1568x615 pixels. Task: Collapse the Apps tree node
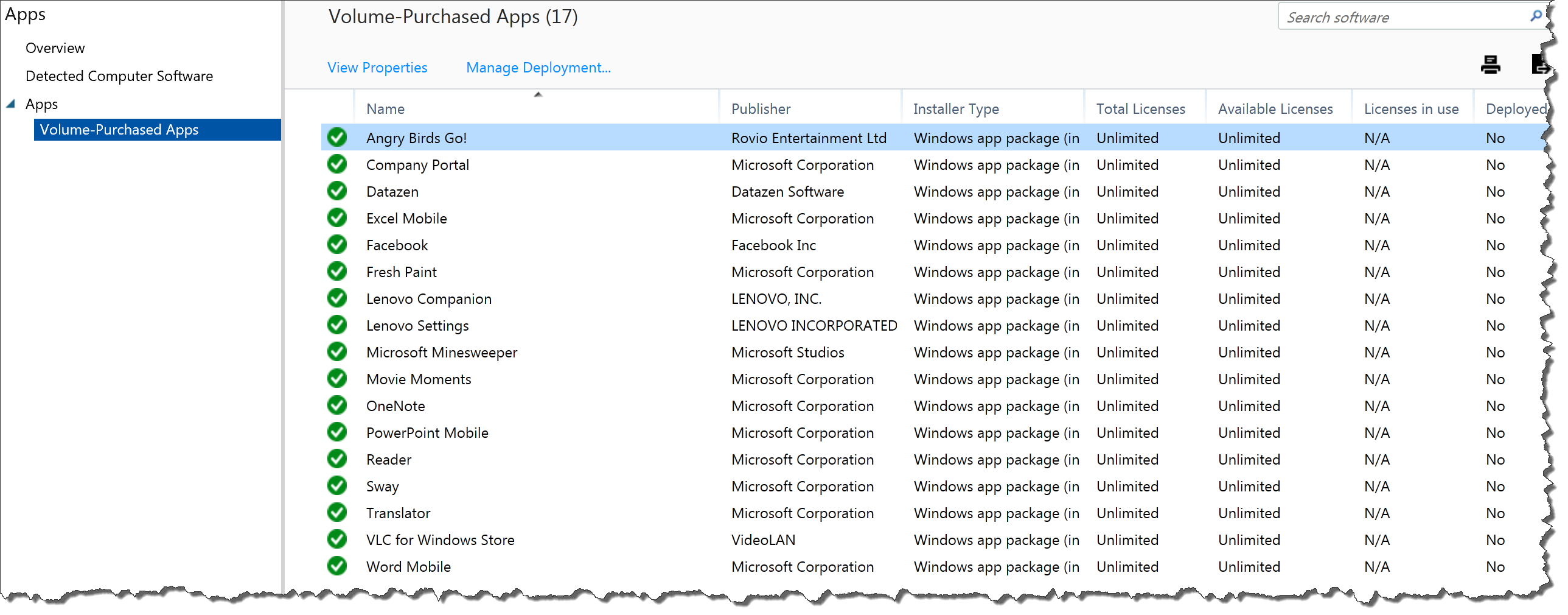[x=10, y=104]
